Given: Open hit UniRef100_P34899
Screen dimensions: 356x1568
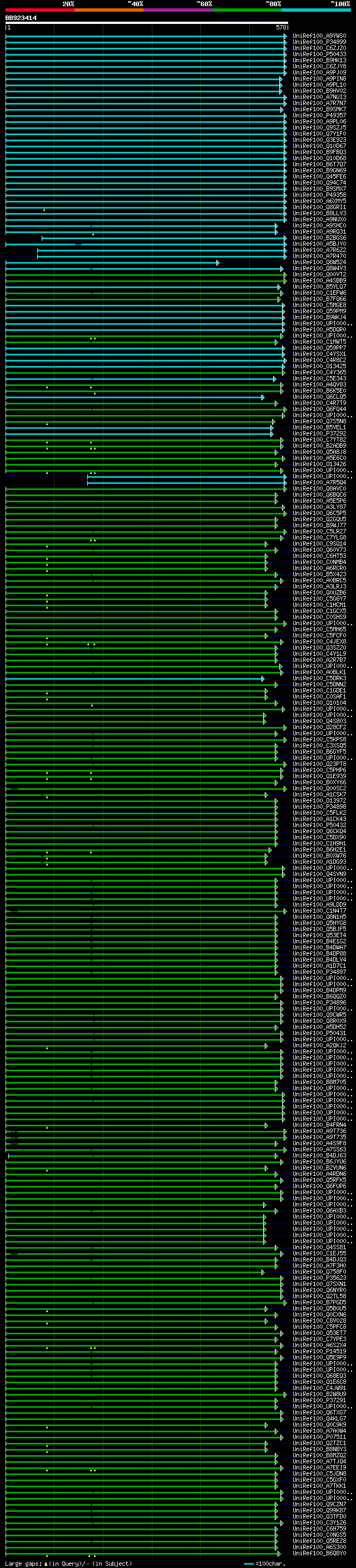Looking at the screenshot, I should 319,42.
